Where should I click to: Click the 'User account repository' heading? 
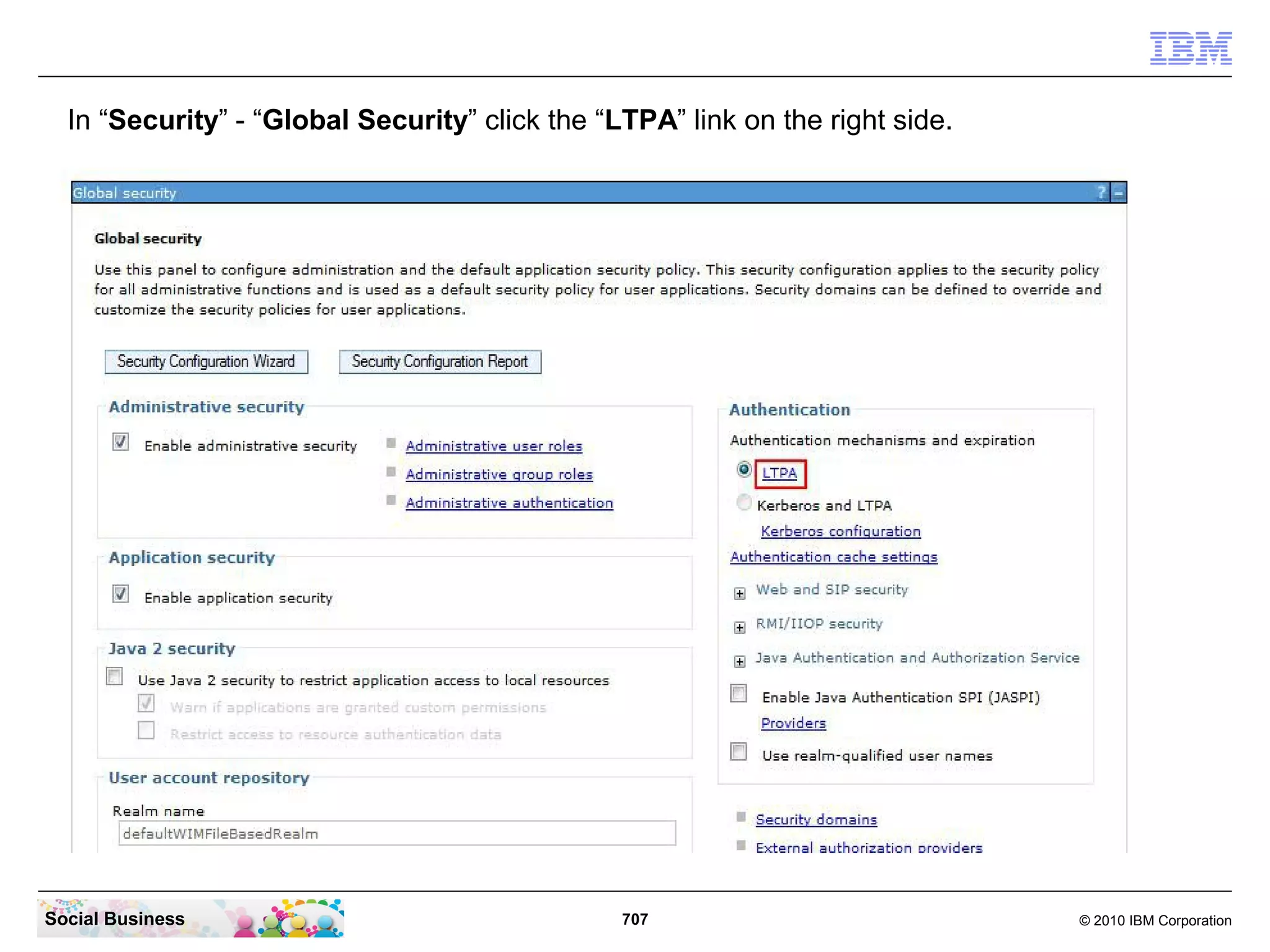point(209,778)
